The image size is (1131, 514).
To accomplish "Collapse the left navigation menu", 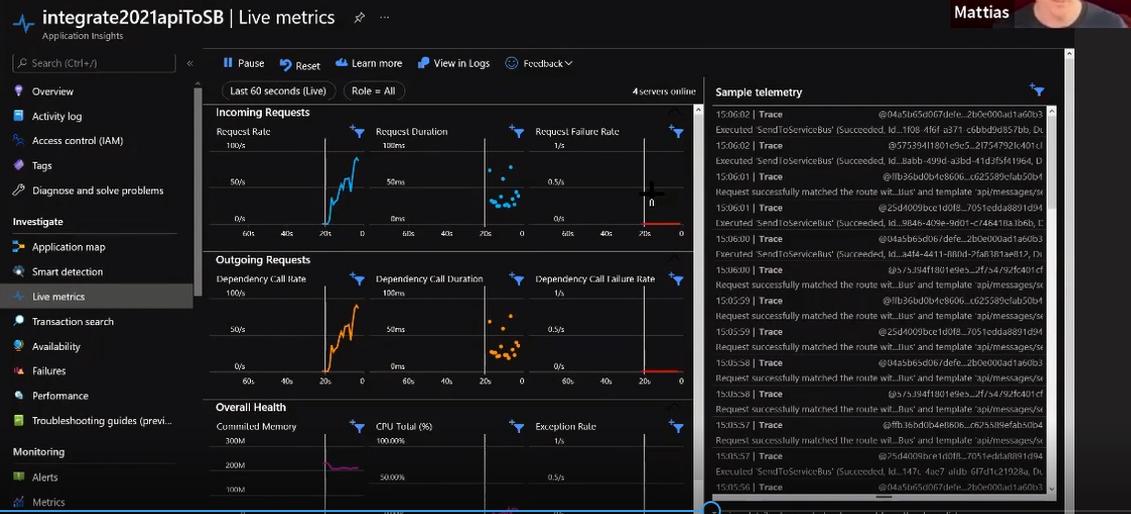I will (190, 63).
